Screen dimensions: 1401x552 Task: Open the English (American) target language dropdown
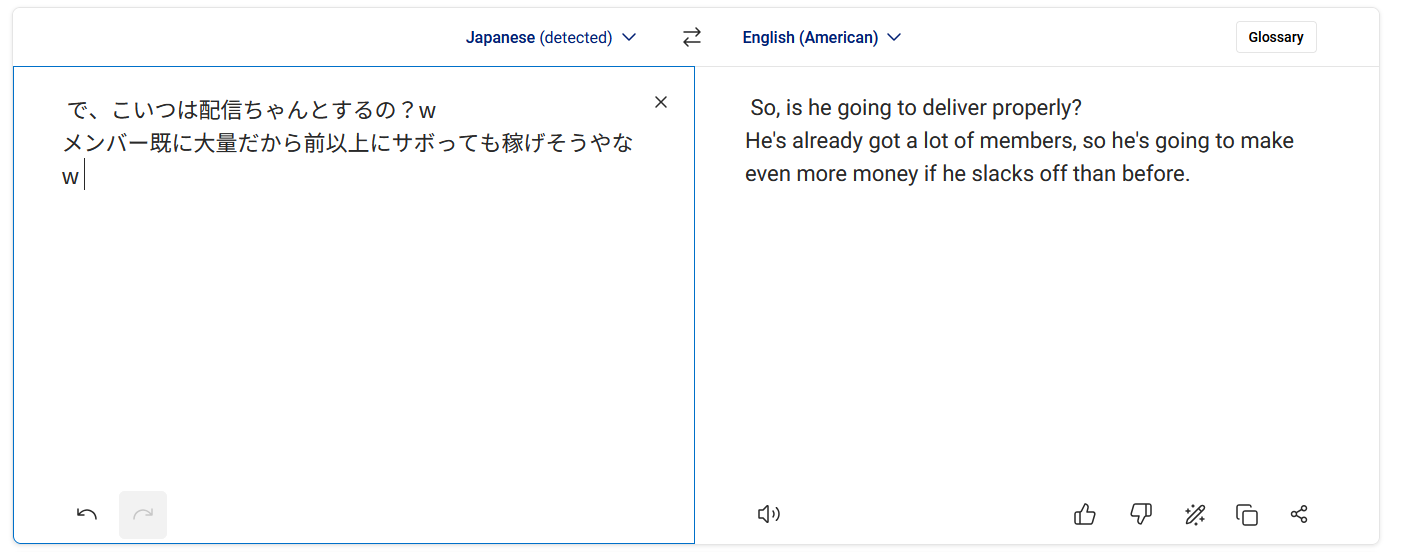810,37
